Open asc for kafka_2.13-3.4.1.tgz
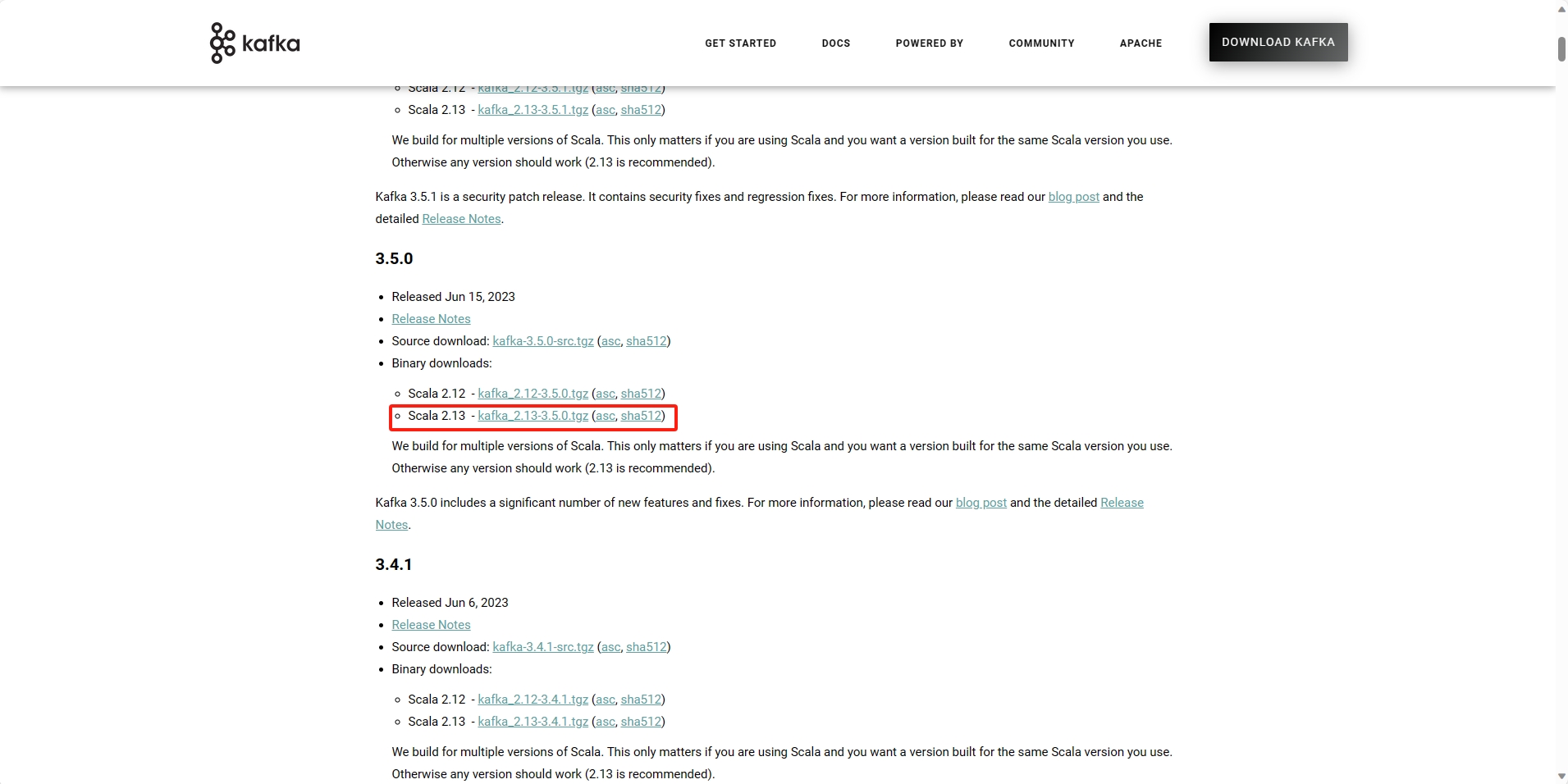 click(605, 722)
